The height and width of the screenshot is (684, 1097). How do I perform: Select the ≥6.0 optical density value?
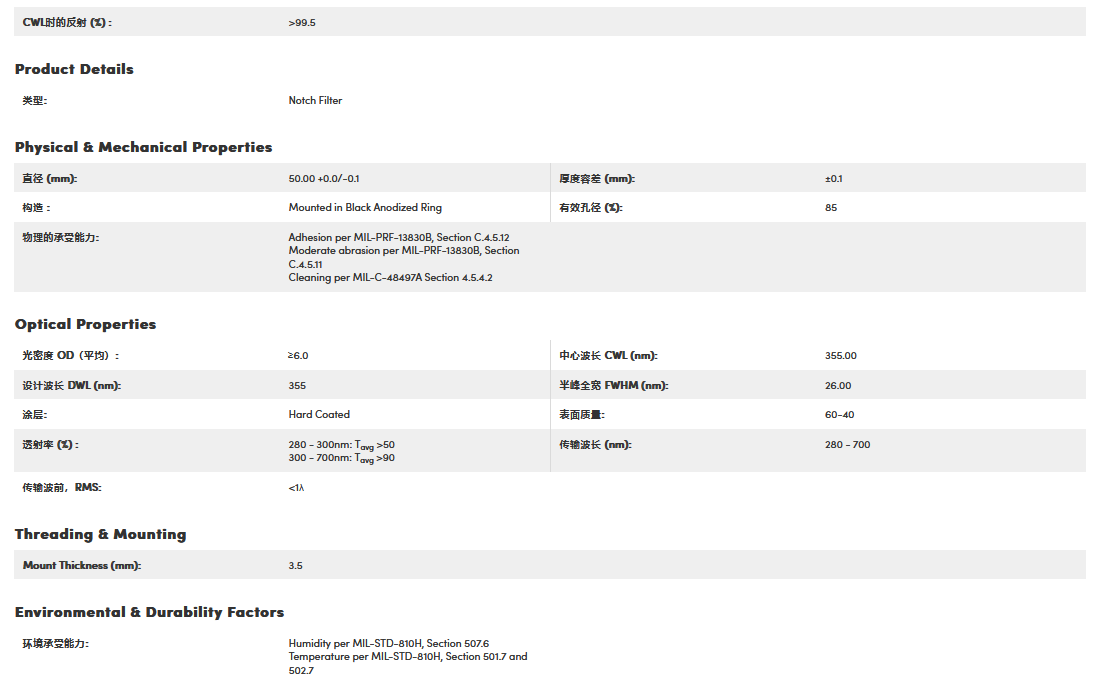(298, 355)
